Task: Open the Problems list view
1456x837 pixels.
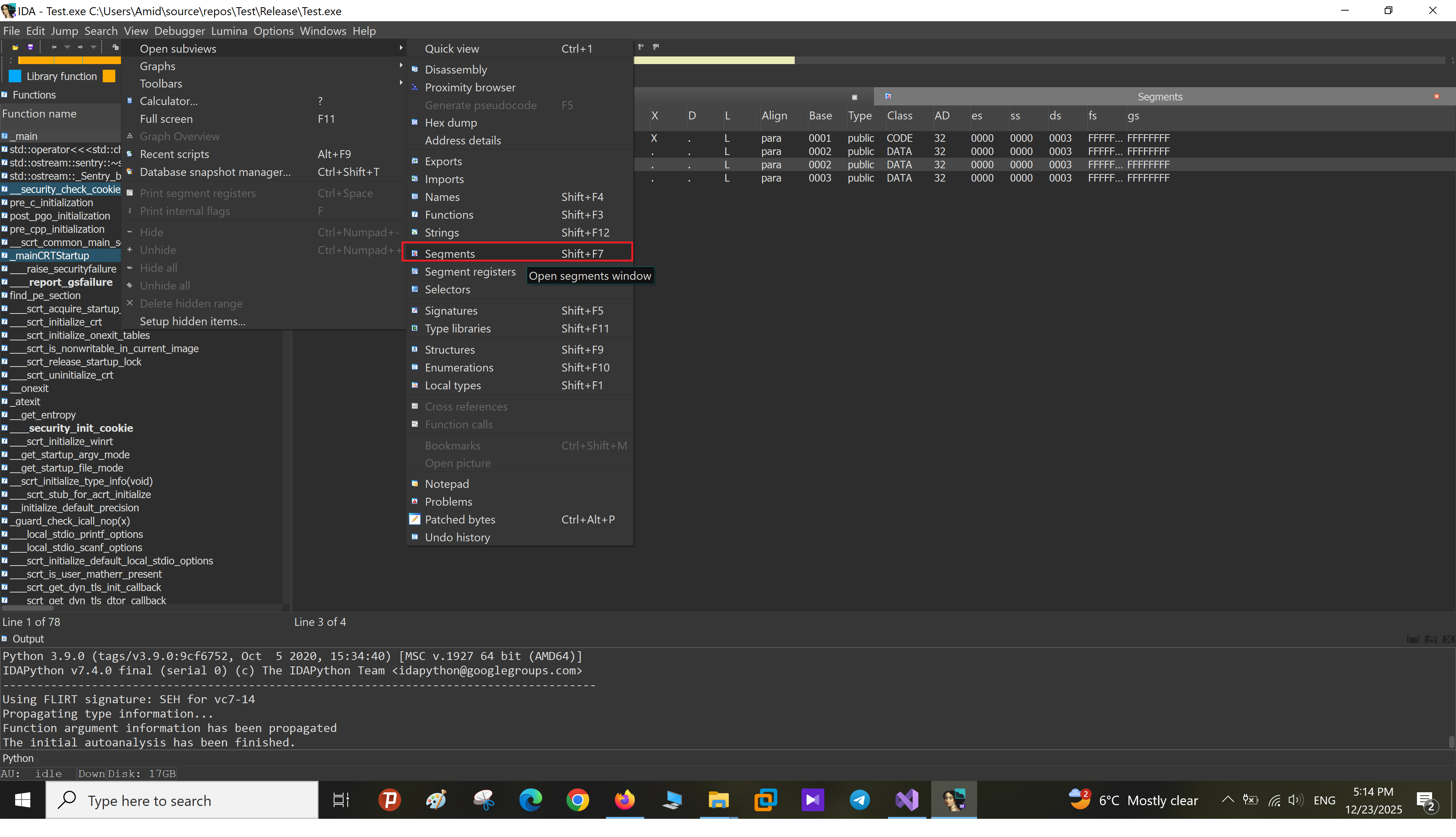Action: [x=448, y=501]
